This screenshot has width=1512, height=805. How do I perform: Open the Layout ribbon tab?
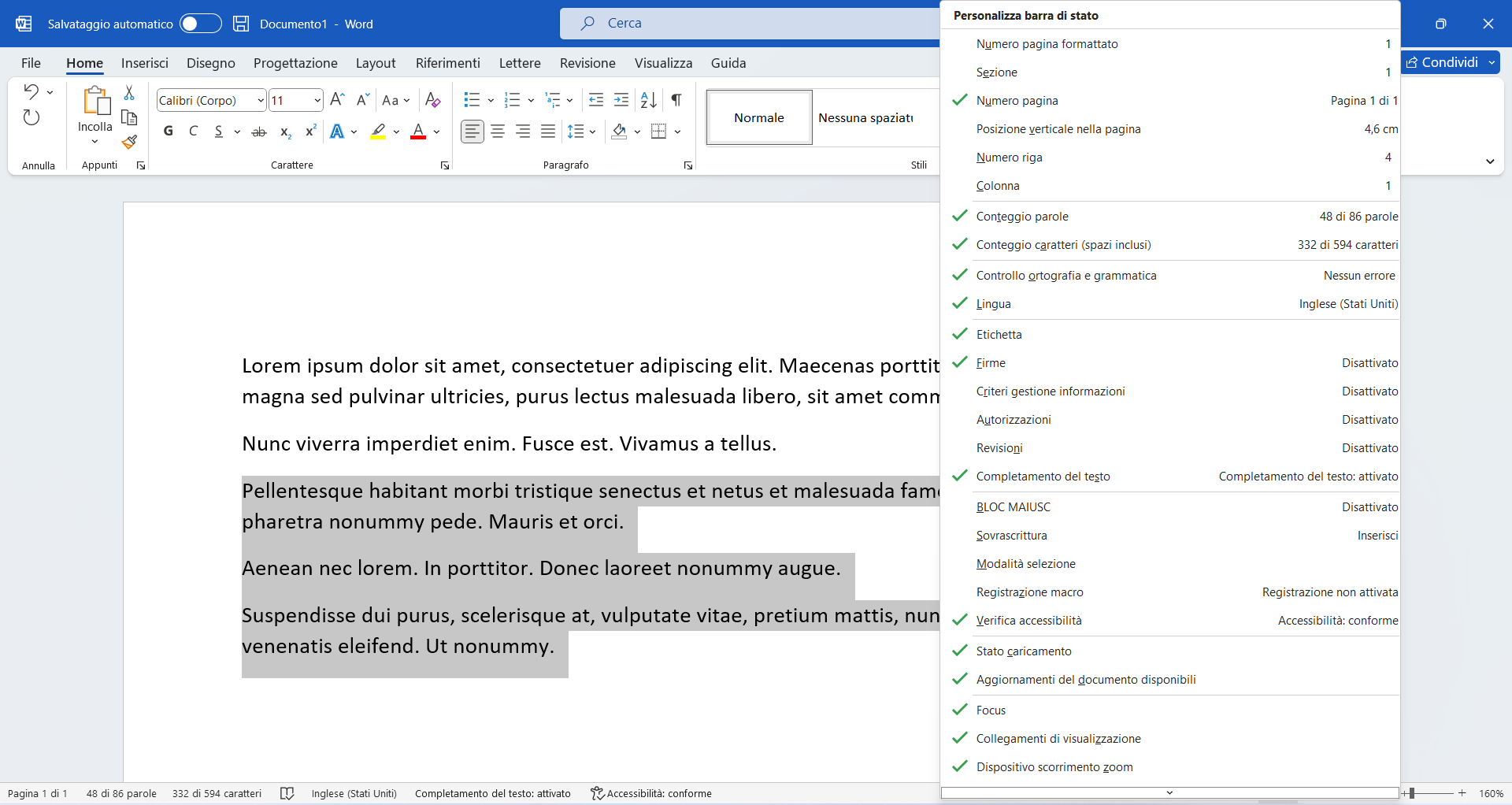click(x=375, y=63)
